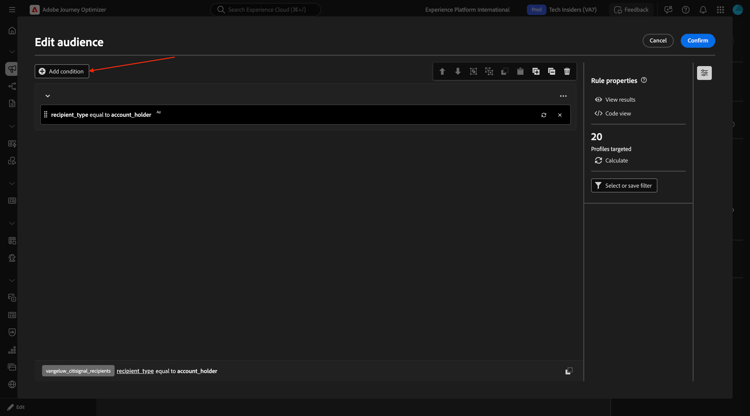The width and height of the screenshot is (750, 416).
Task: Select the recipient_type equal to account_holder condition row
Action: click(x=305, y=115)
